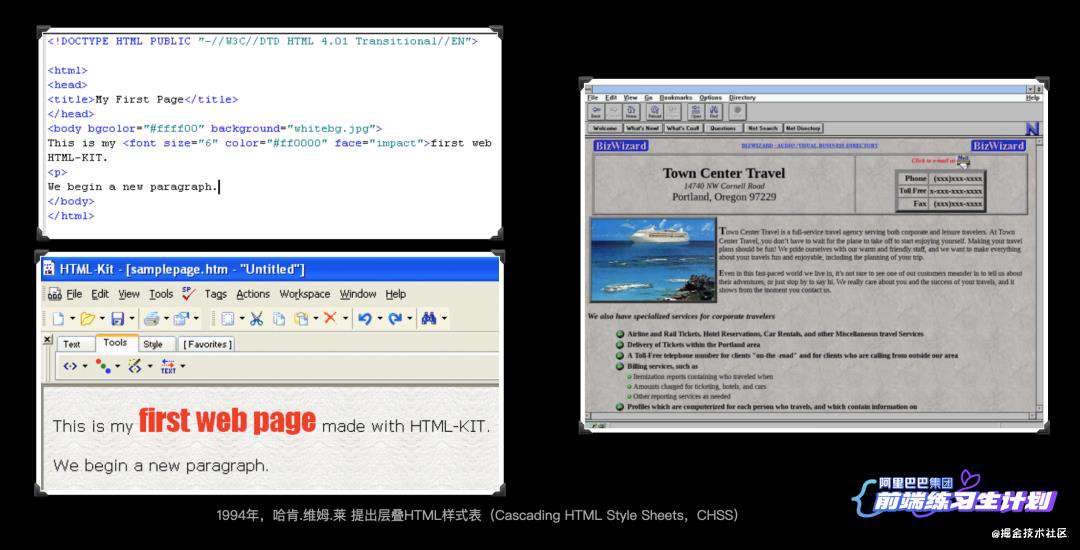Click the Home button in Netscape toolbar
The width and height of the screenshot is (1080, 550).
point(631,112)
